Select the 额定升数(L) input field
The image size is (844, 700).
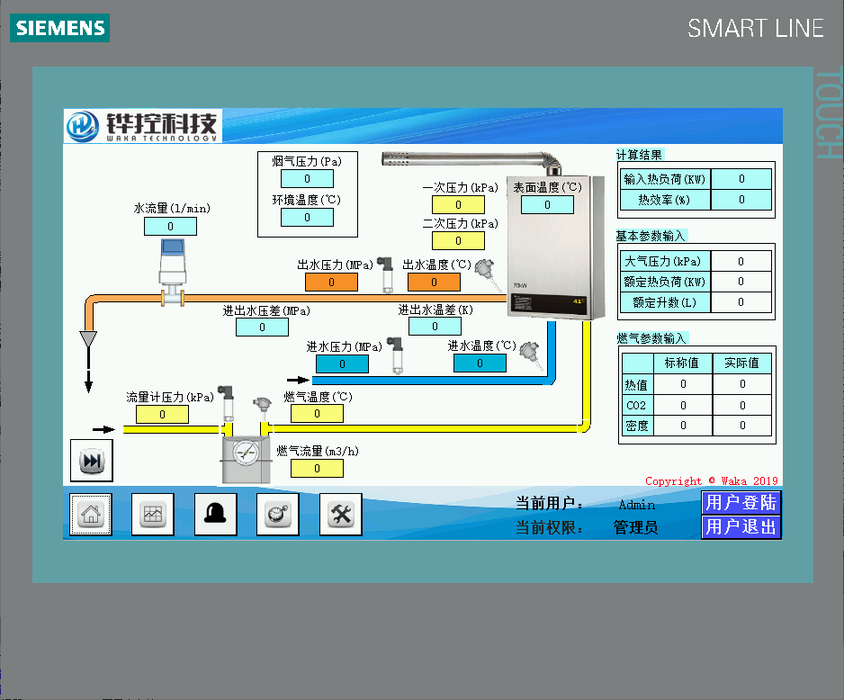coord(741,303)
